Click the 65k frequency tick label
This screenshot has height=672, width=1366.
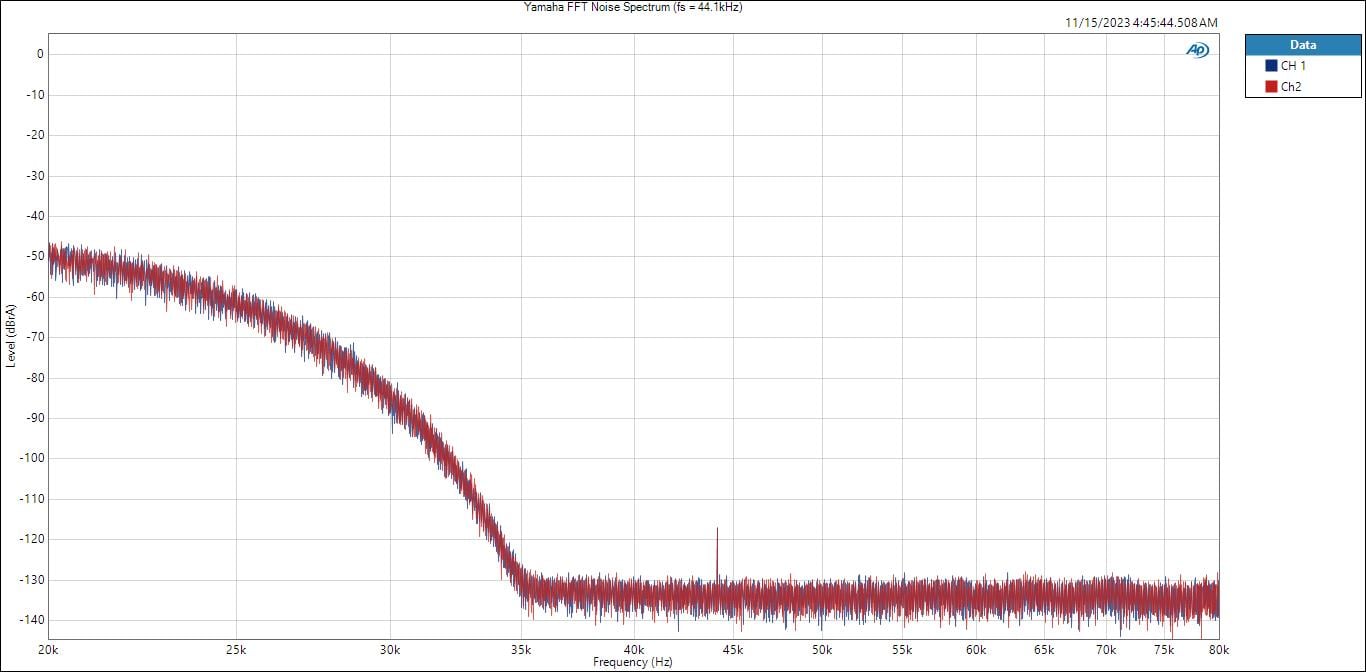[x=1043, y=649]
